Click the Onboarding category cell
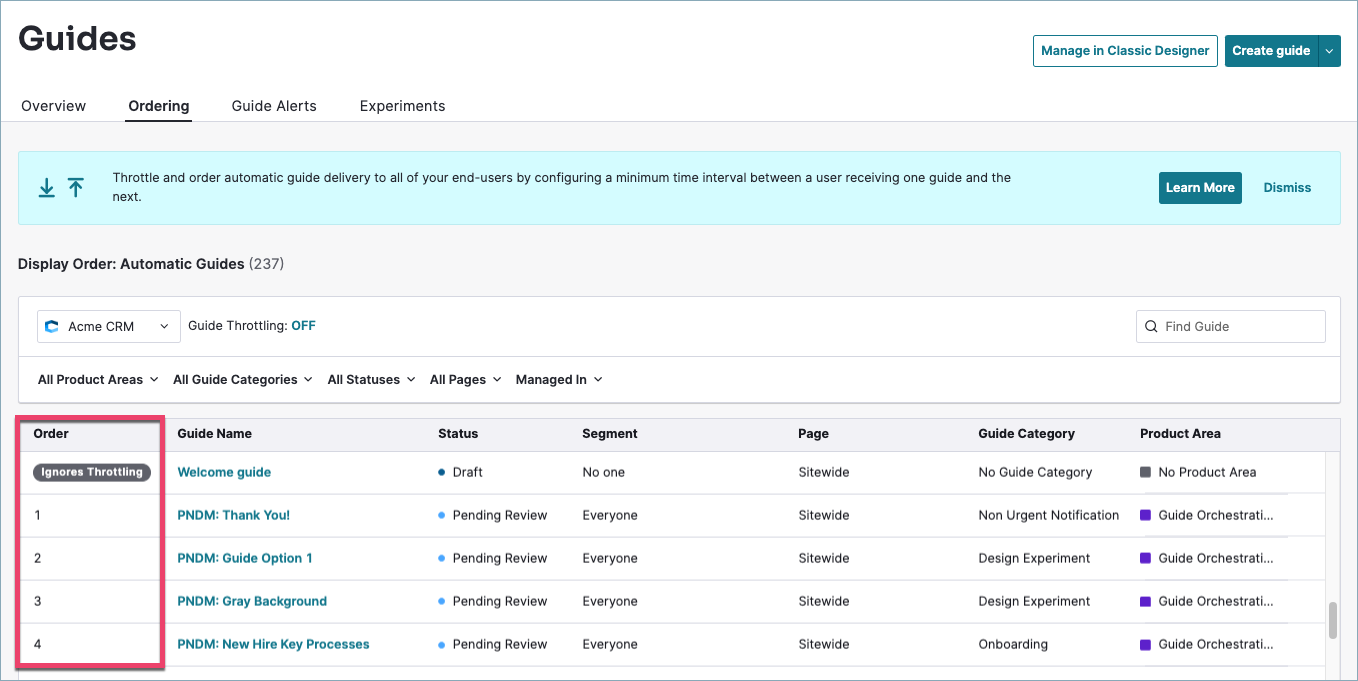 pos(1013,644)
